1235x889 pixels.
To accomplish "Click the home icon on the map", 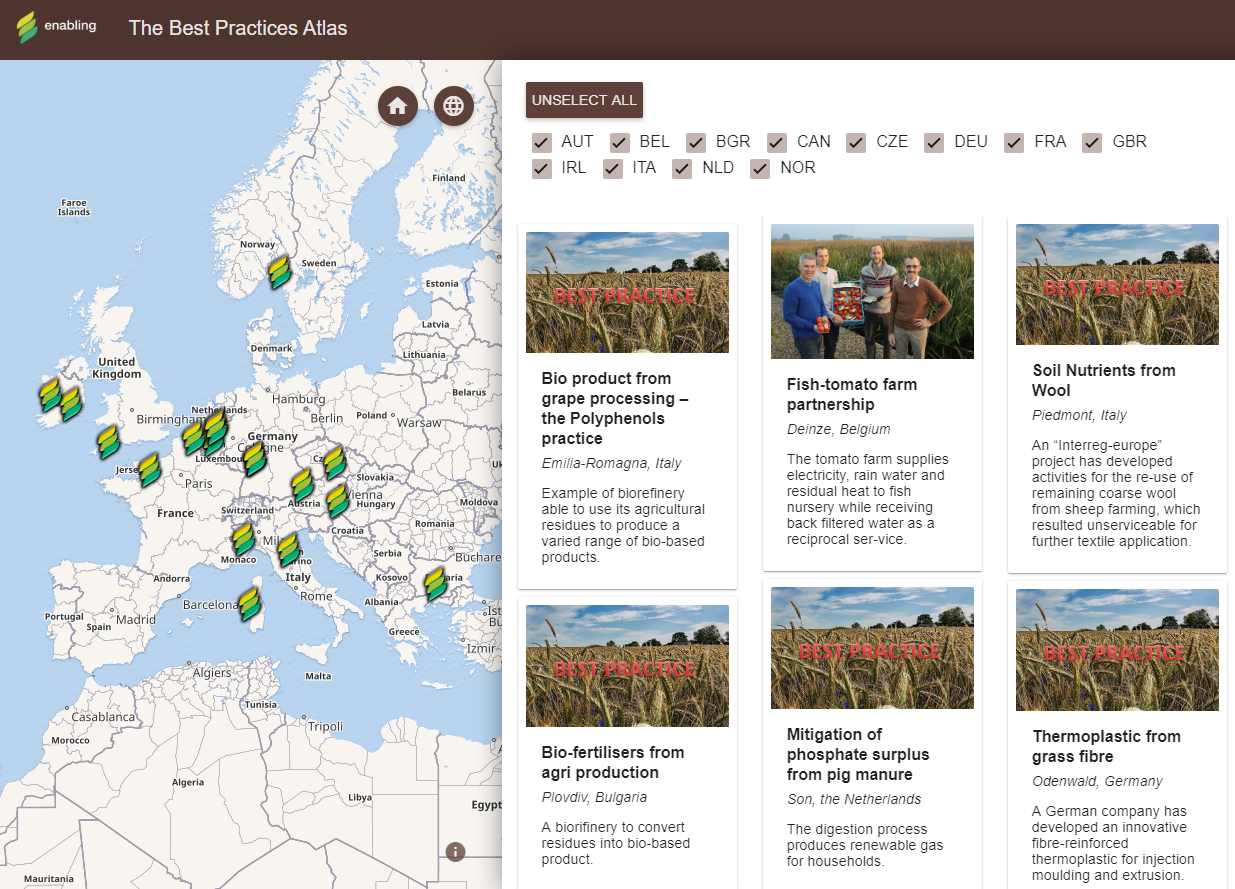I will (x=397, y=105).
